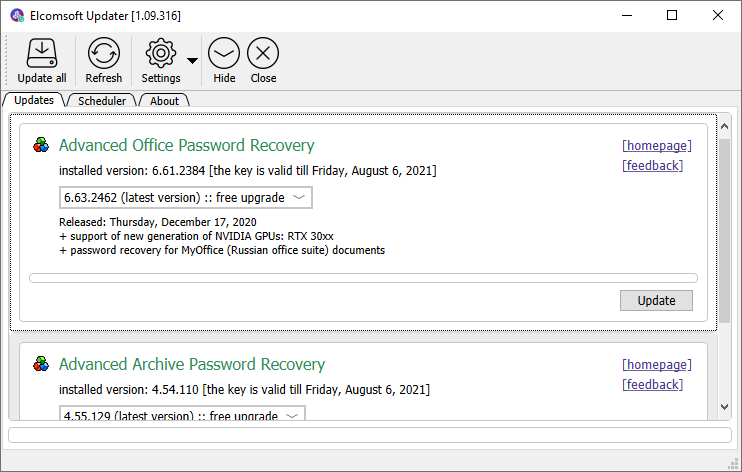Open the Advanced Office Password Recovery homepage link
The width and height of the screenshot is (742, 472).
coord(656,145)
